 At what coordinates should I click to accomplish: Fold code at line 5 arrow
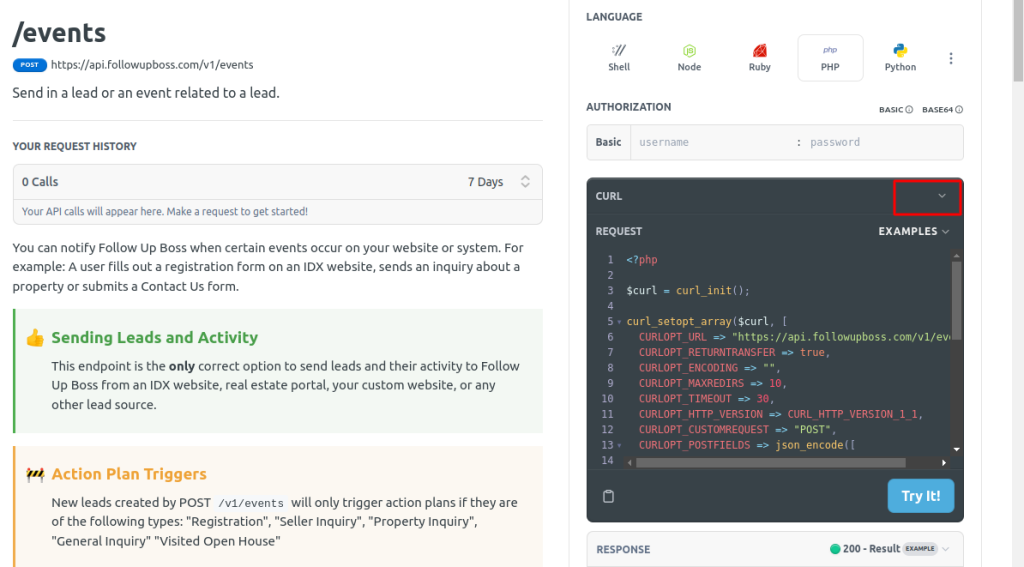[x=620, y=322]
